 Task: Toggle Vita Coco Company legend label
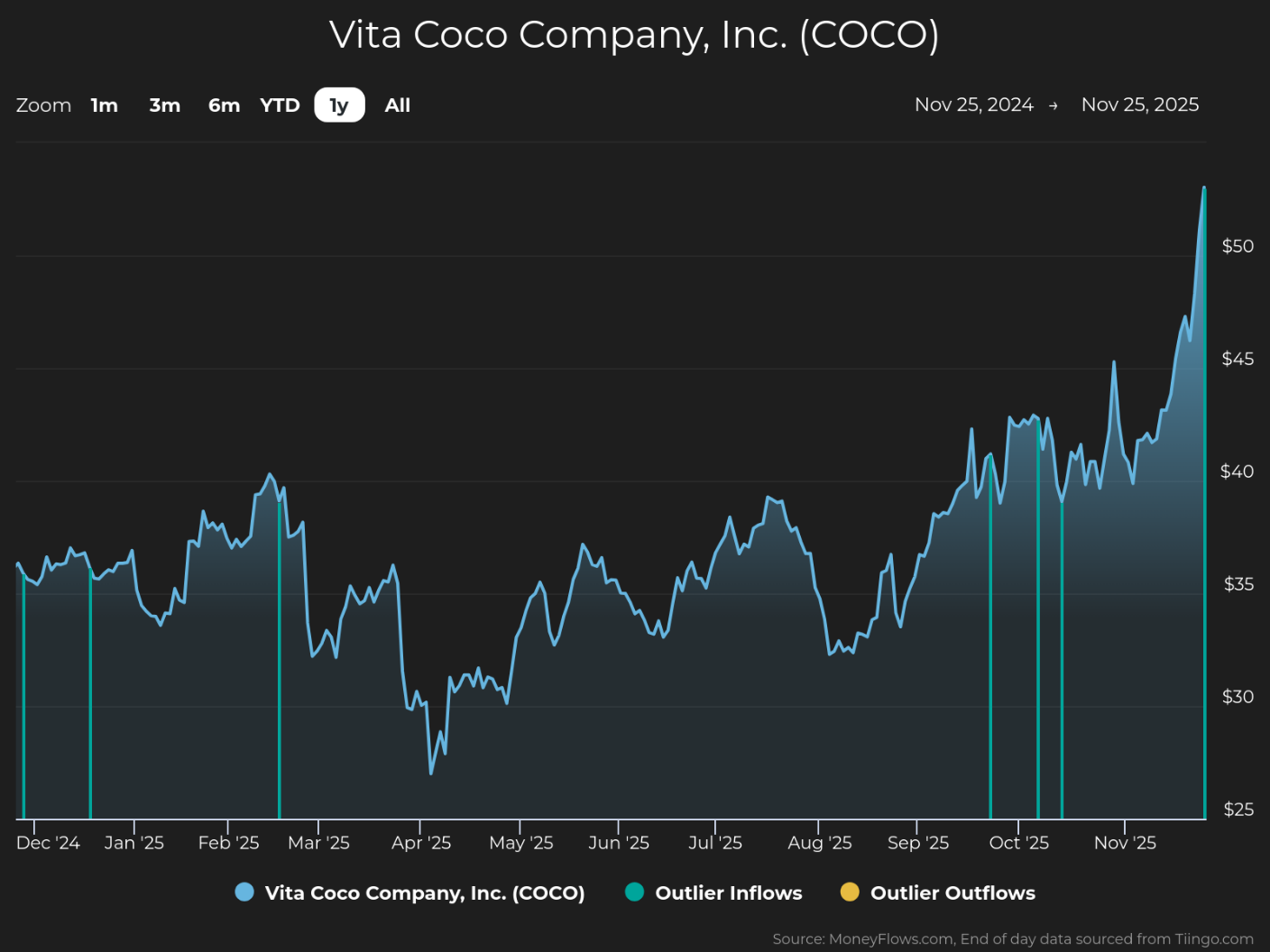(425, 892)
